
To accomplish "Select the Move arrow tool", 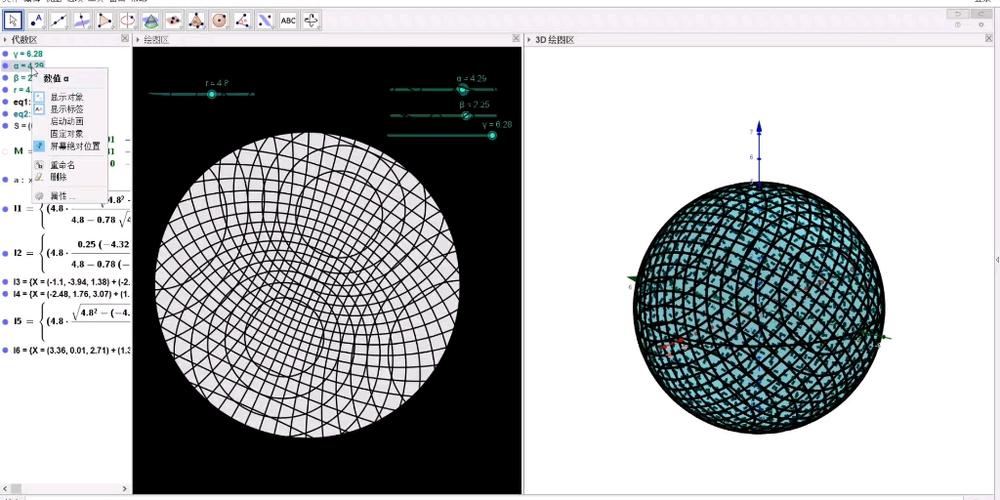I will pyautogui.click(x=12, y=20).
